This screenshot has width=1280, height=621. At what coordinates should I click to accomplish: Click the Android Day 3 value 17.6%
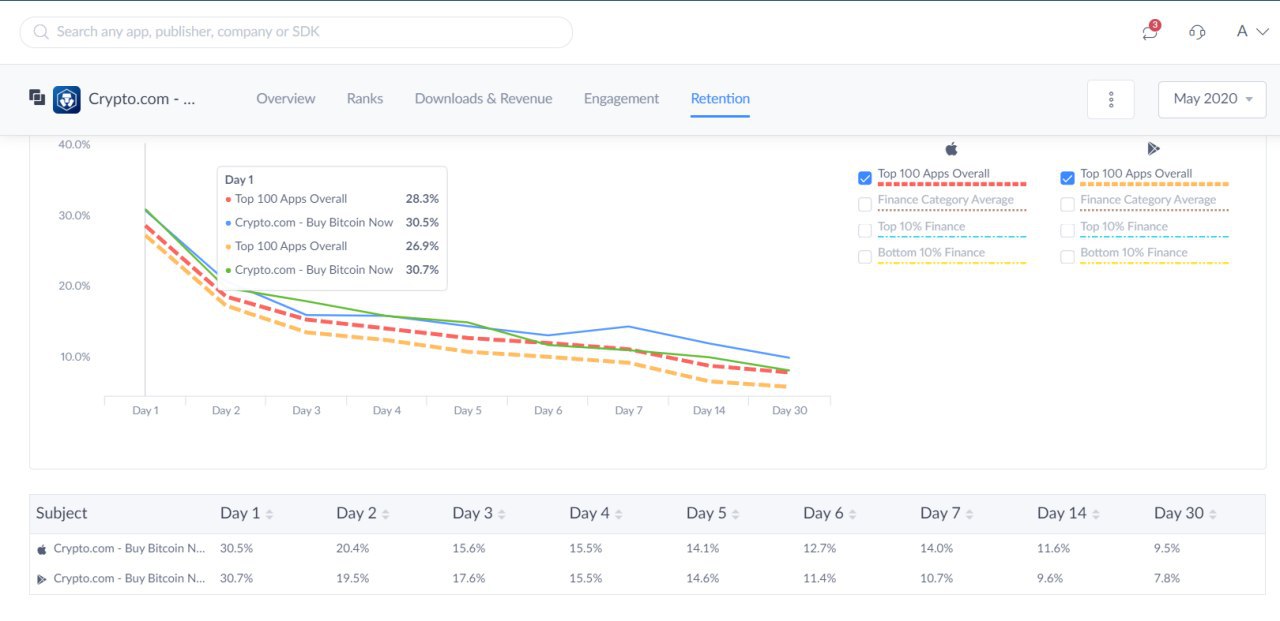click(x=469, y=578)
